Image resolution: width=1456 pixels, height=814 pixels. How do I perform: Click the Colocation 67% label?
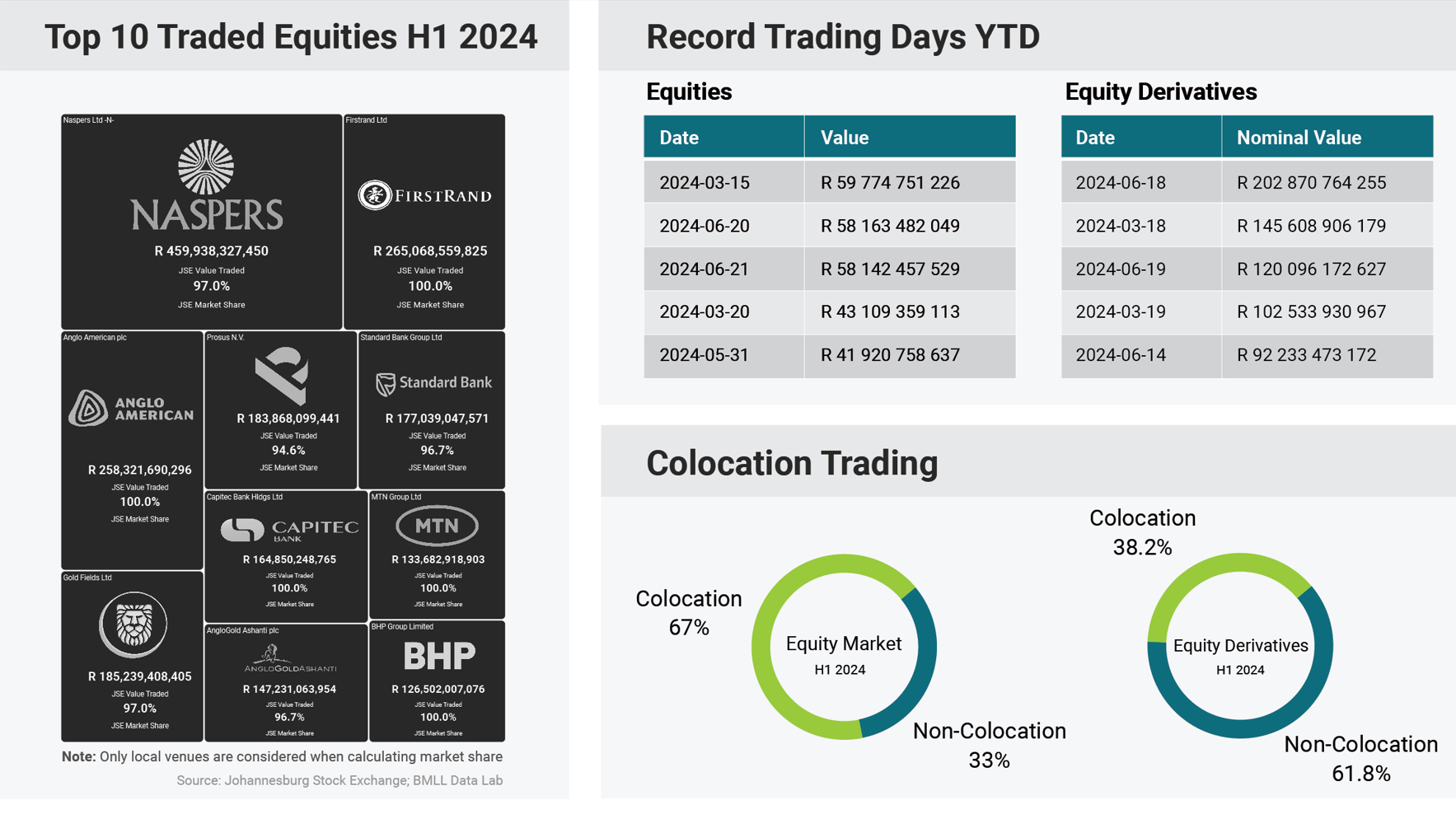click(689, 613)
